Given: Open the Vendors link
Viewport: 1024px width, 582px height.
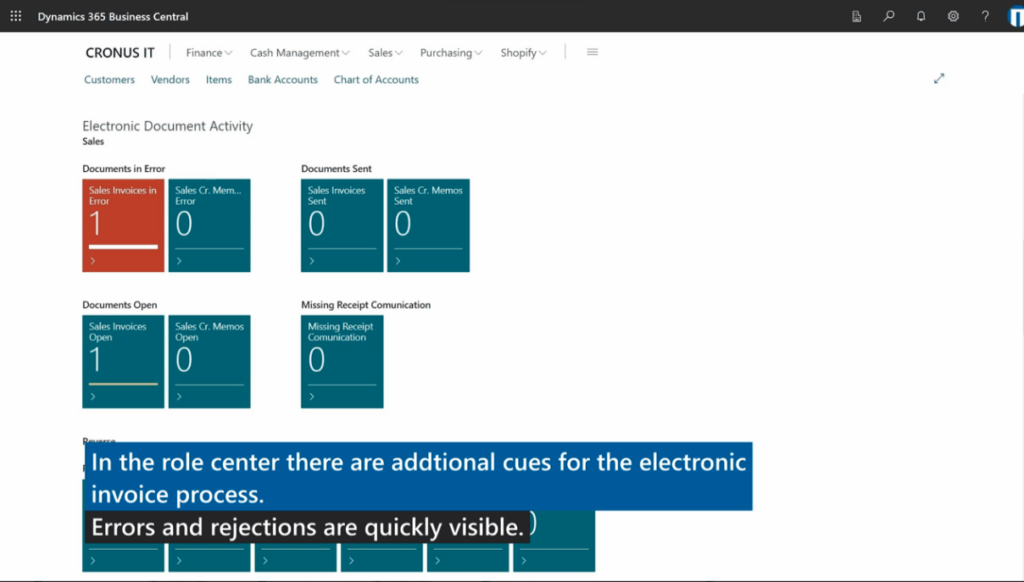Looking at the screenshot, I should (170, 80).
